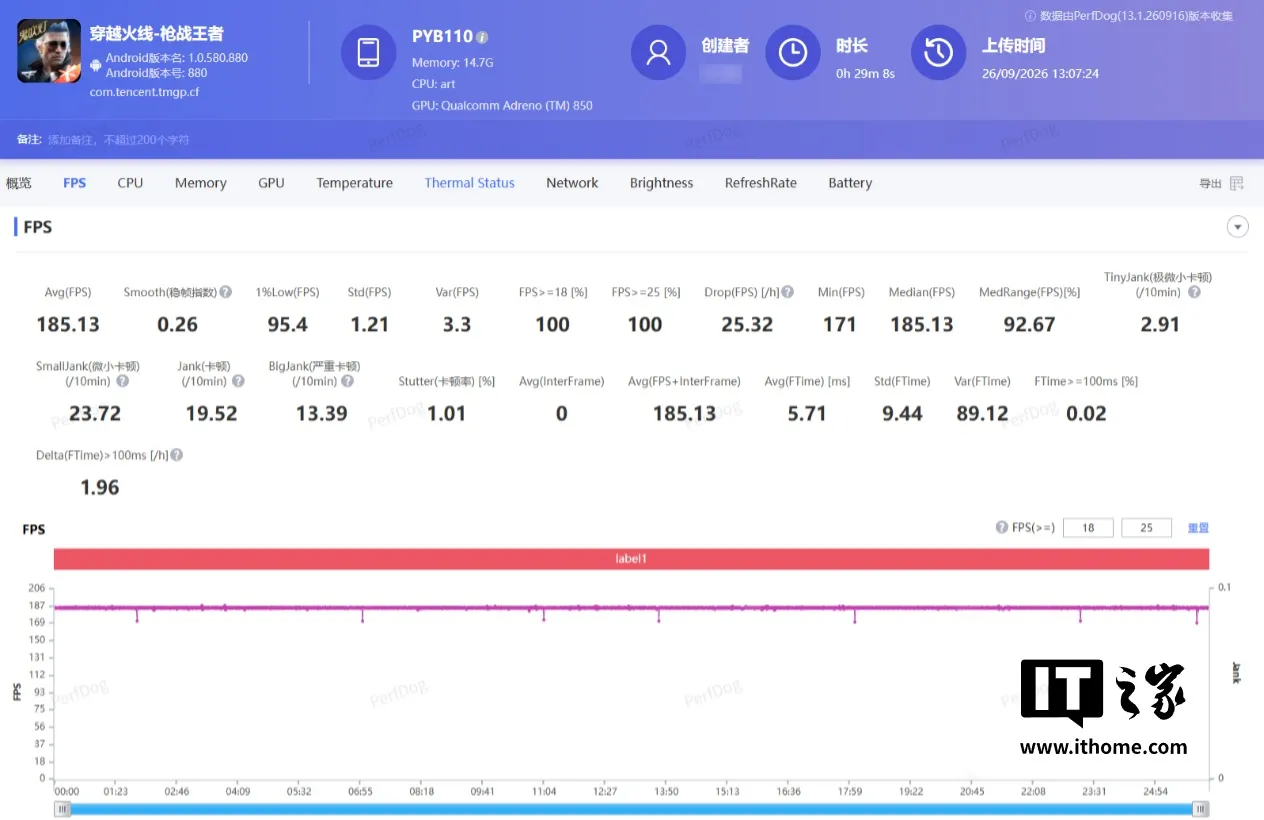The width and height of the screenshot is (1264, 820).
Task: Click help icon next to Drop(FPS) [/h]
Action: (x=788, y=292)
